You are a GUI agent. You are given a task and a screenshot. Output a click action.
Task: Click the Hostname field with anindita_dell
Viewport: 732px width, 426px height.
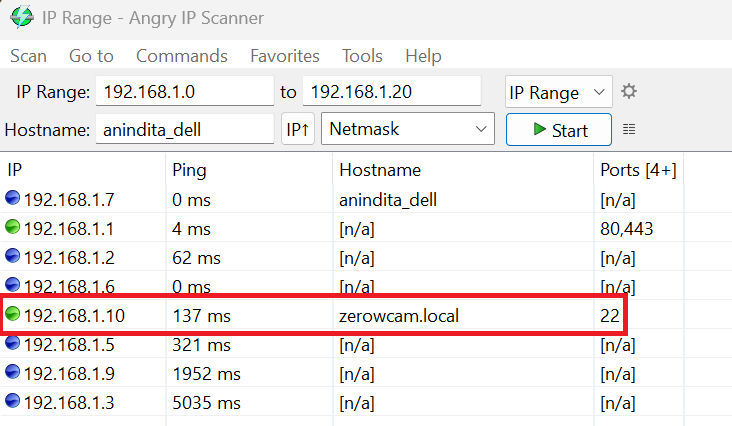[185, 129]
